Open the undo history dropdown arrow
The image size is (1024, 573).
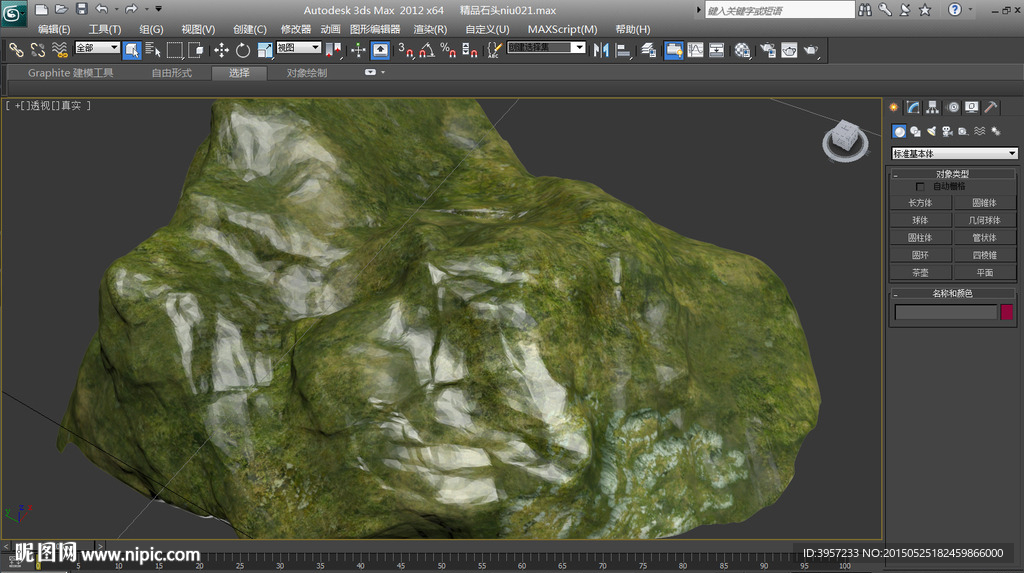point(117,9)
